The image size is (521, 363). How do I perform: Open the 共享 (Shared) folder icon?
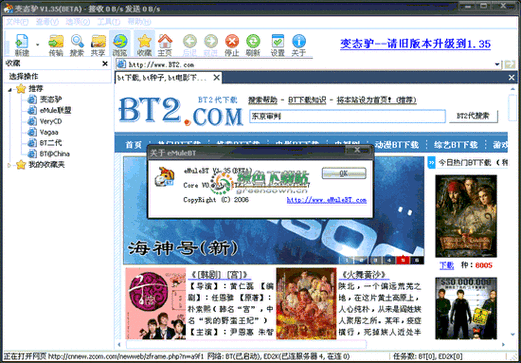click(x=98, y=45)
